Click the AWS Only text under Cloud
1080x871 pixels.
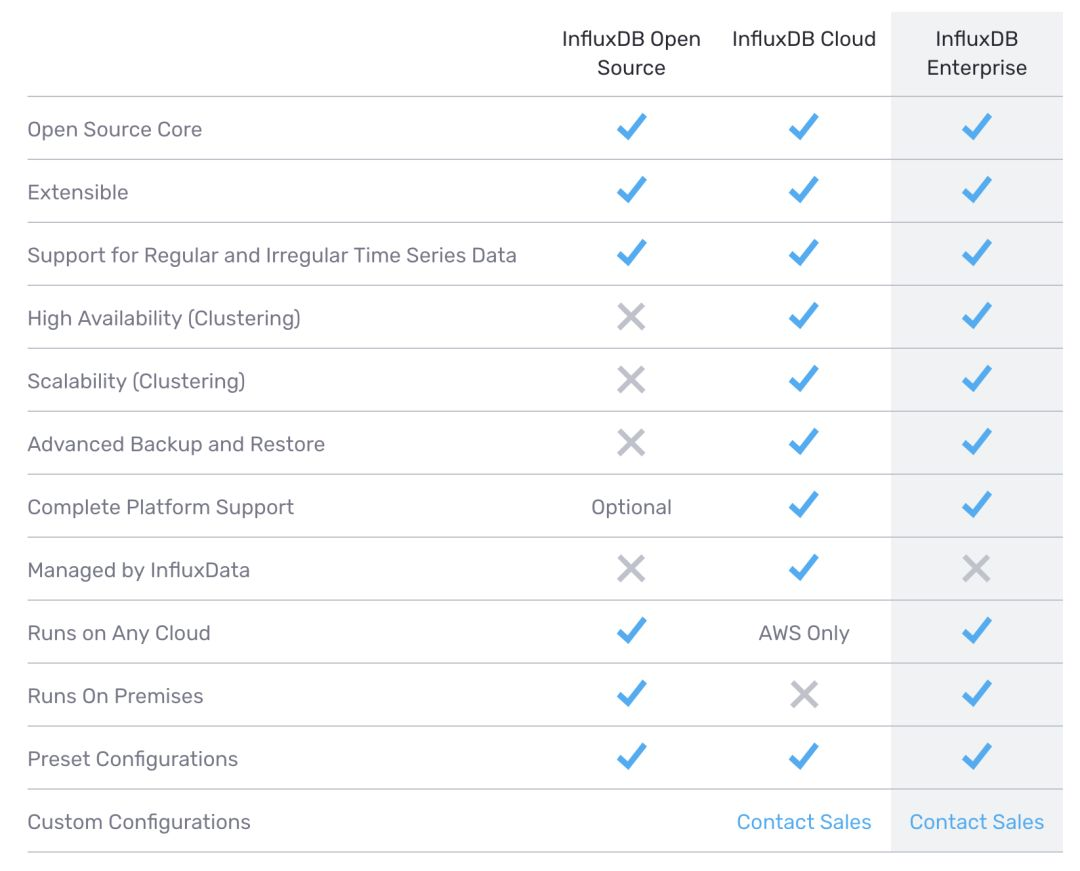click(804, 633)
